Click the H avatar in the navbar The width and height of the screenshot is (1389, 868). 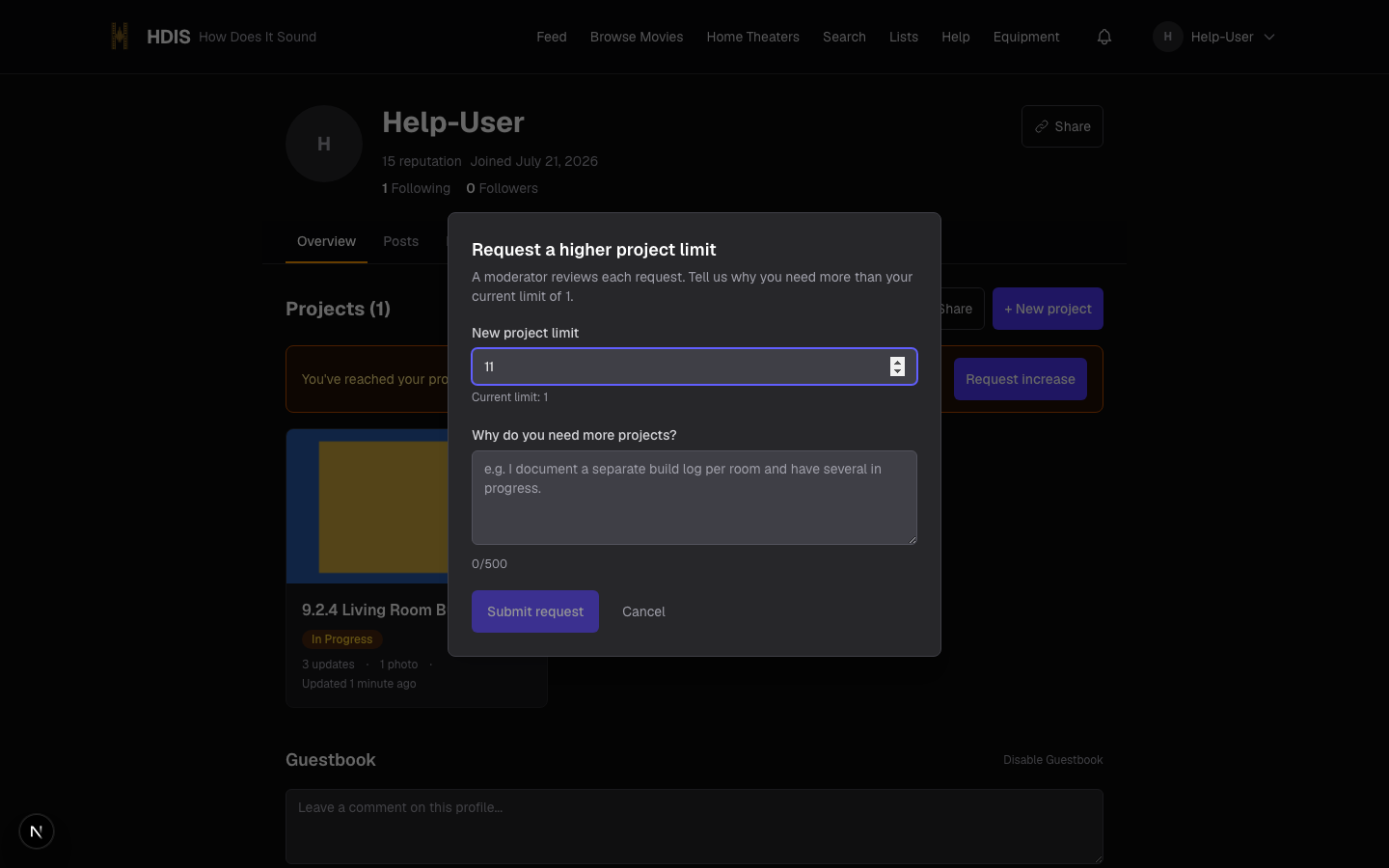(1168, 37)
